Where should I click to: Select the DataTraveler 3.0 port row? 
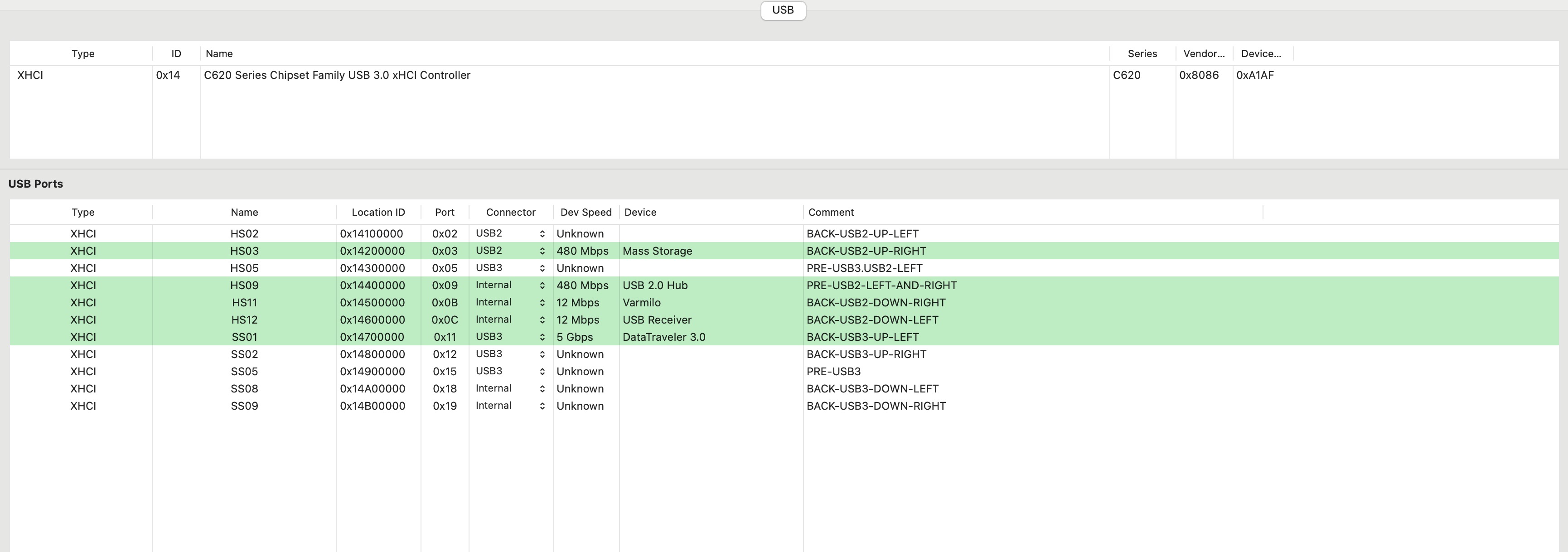pyautogui.click(x=663, y=337)
